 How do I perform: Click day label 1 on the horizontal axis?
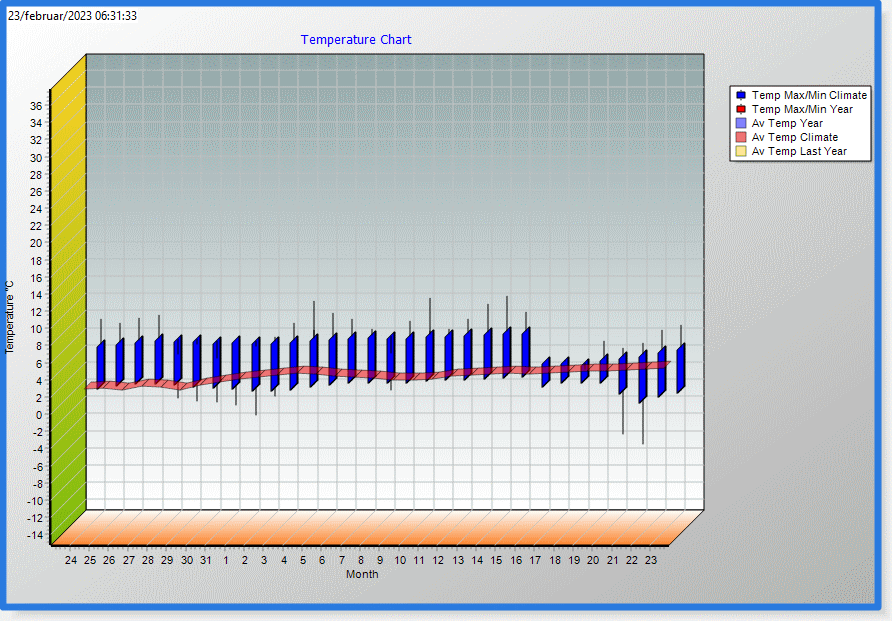coord(226,560)
